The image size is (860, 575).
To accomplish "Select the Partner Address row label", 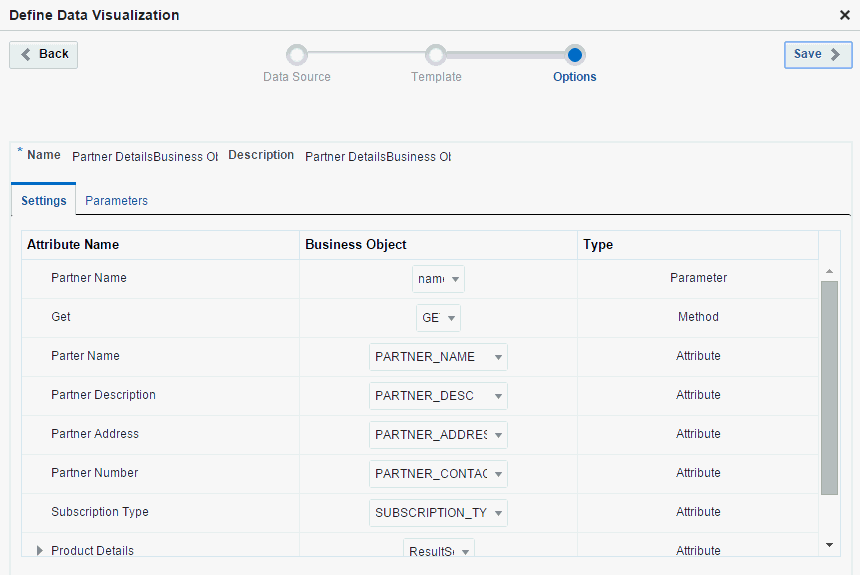I will click(95, 434).
